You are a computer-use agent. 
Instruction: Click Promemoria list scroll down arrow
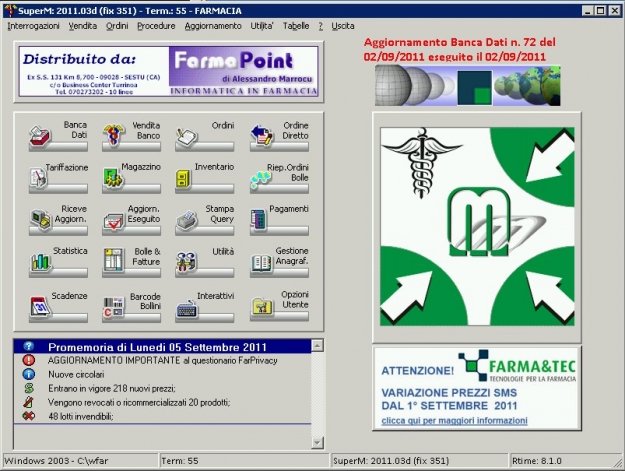point(317,442)
